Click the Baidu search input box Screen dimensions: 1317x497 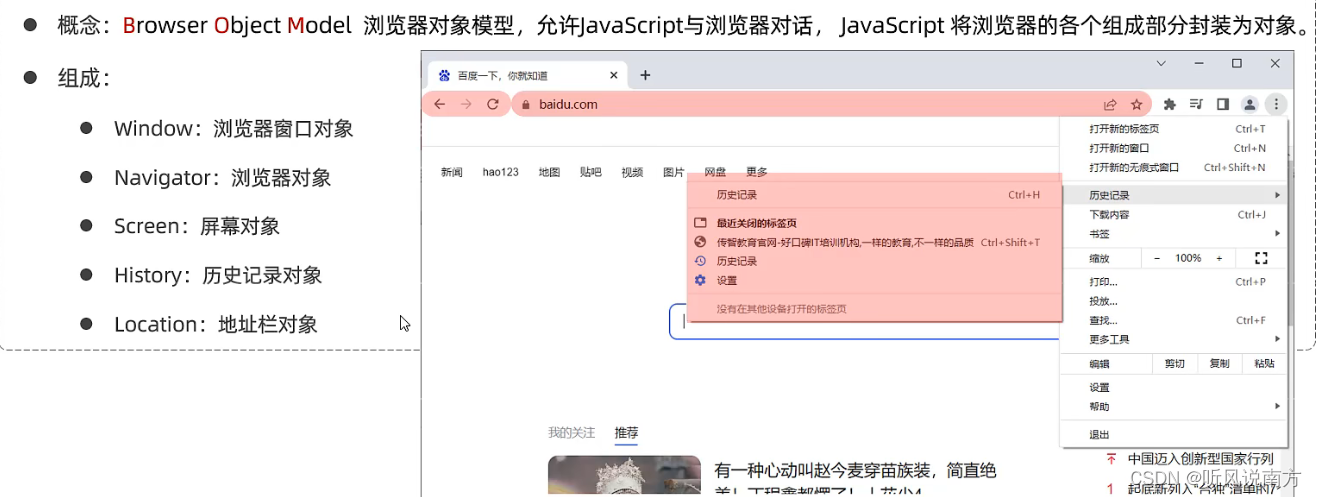click(x=865, y=321)
